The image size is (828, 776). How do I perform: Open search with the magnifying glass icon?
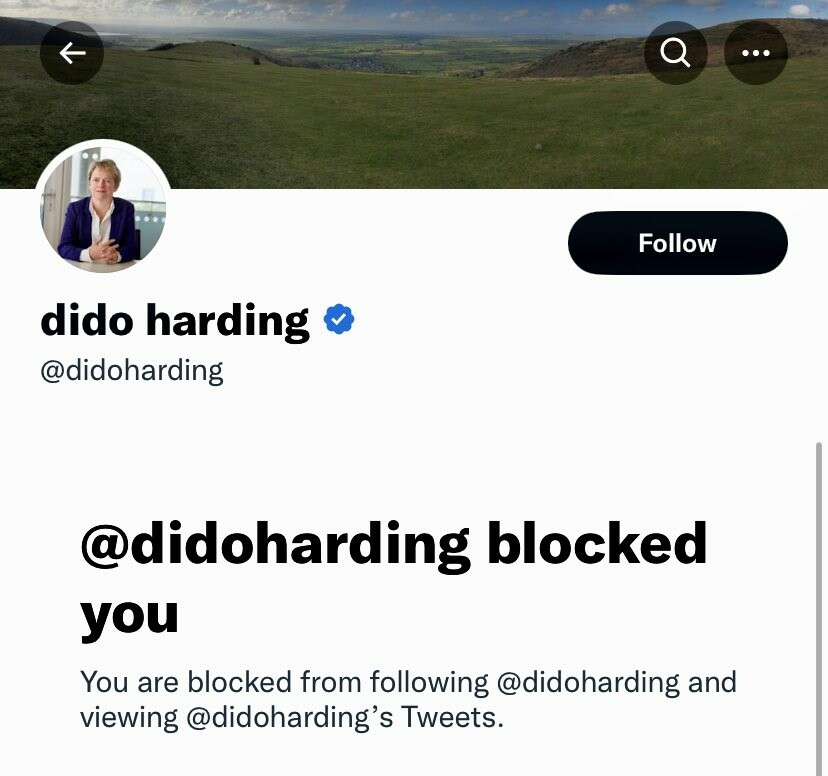(x=675, y=53)
